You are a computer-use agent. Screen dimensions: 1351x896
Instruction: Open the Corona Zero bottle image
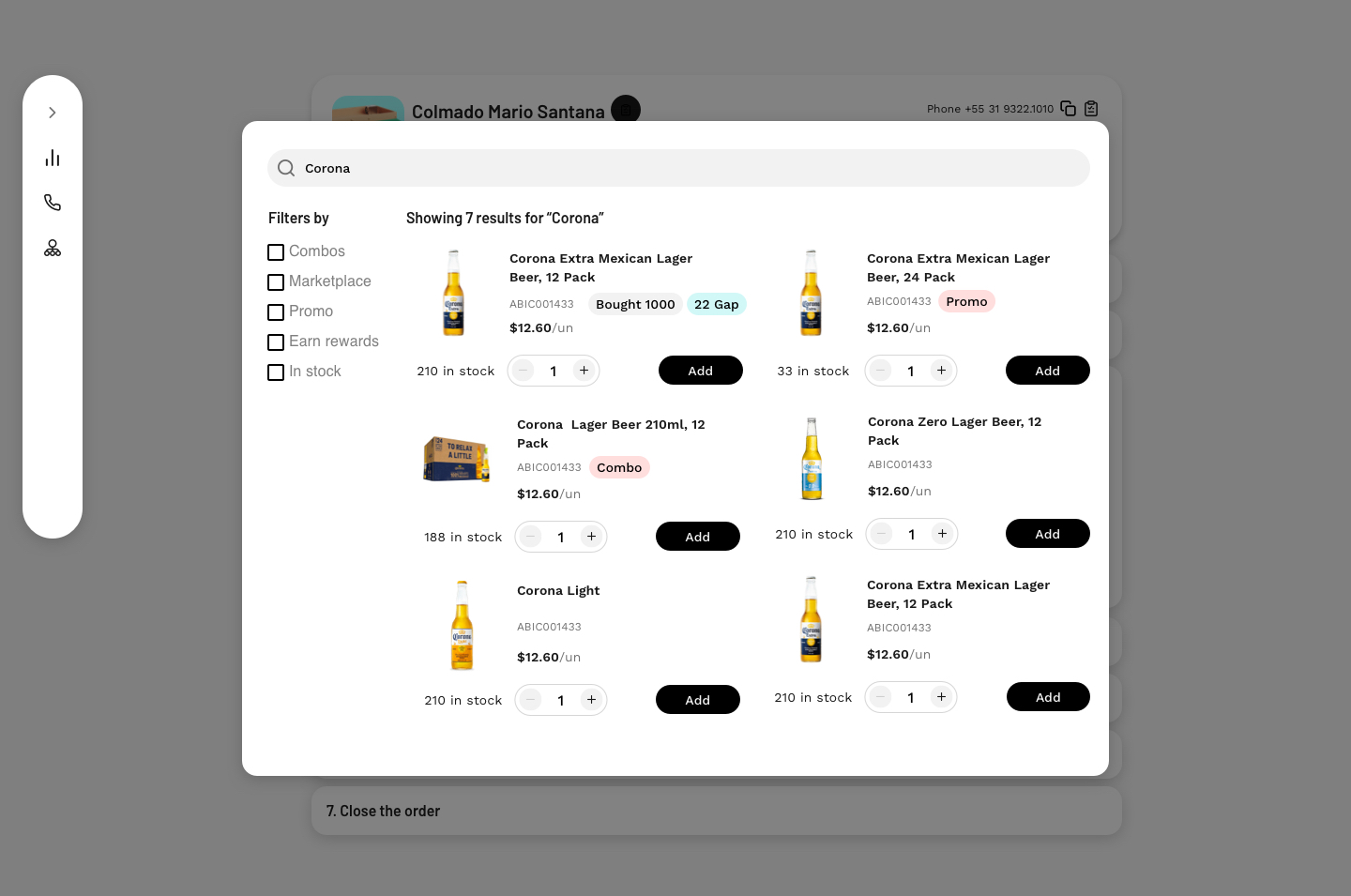point(812,459)
